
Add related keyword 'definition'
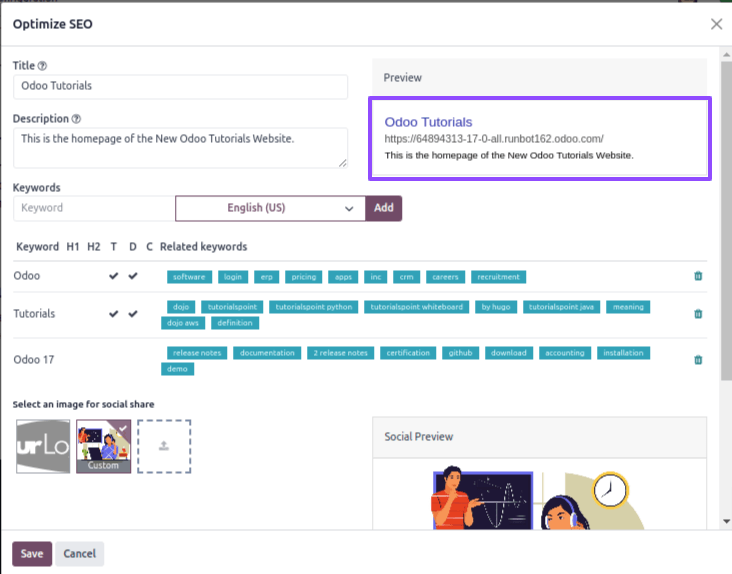coord(235,323)
